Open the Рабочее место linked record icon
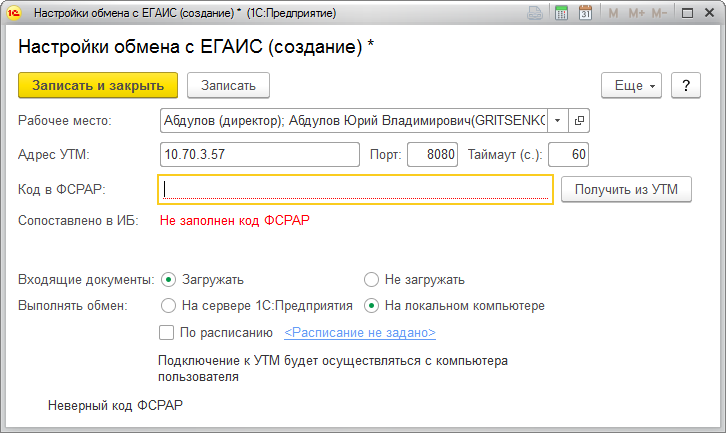The height and width of the screenshot is (433, 726). [579, 121]
